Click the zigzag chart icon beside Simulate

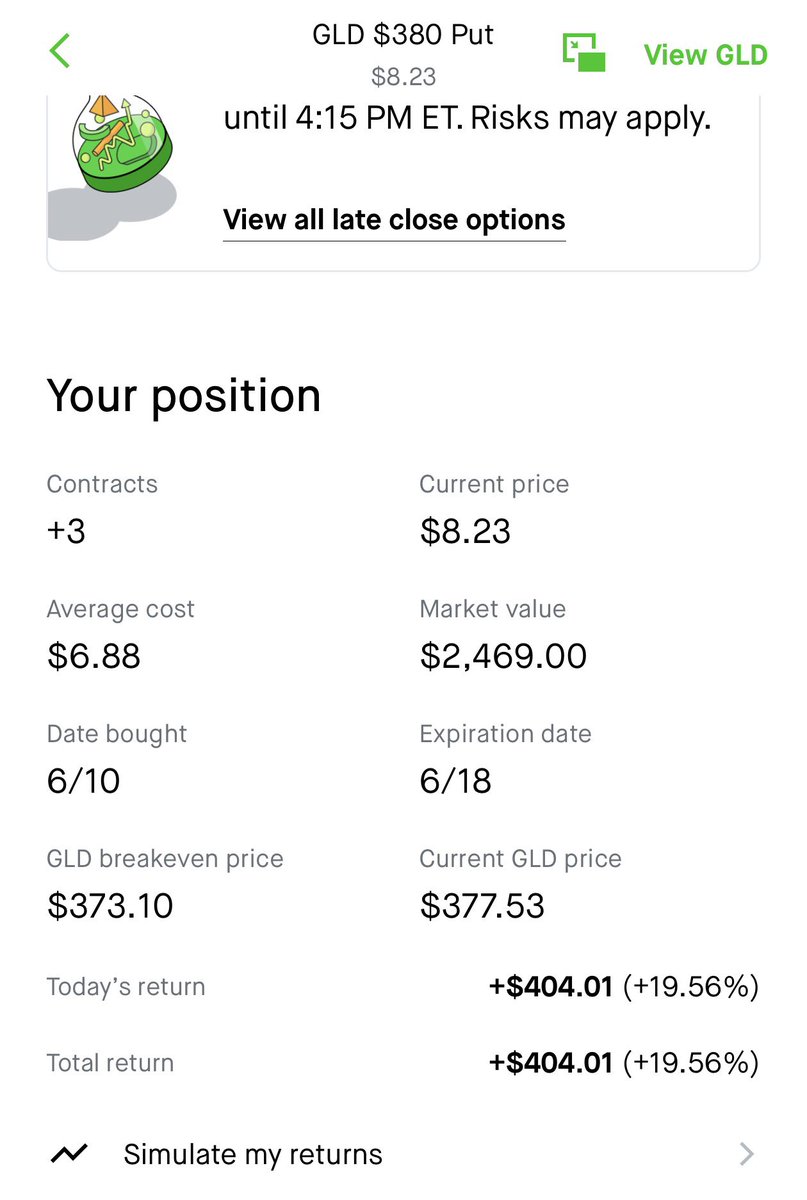70,1154
